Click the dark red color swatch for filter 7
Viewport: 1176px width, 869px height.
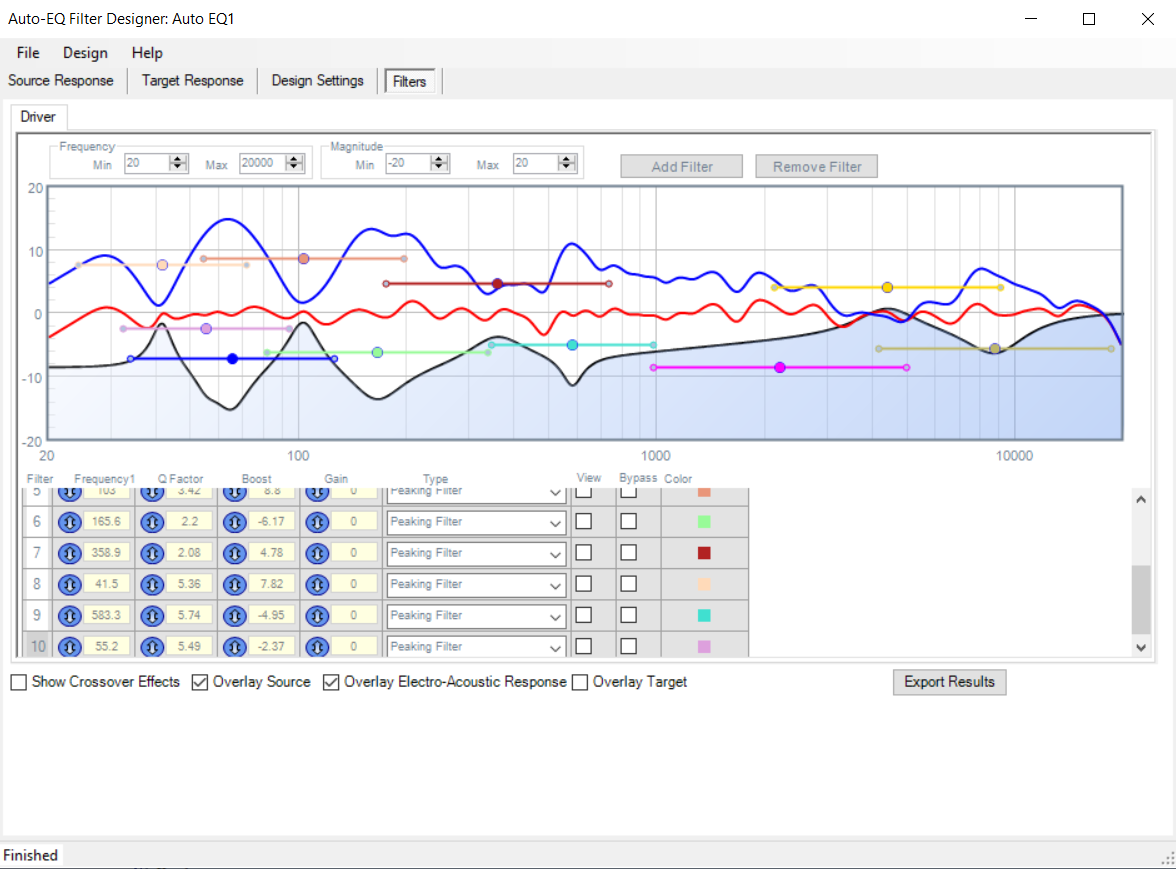[x=704, y=553]
